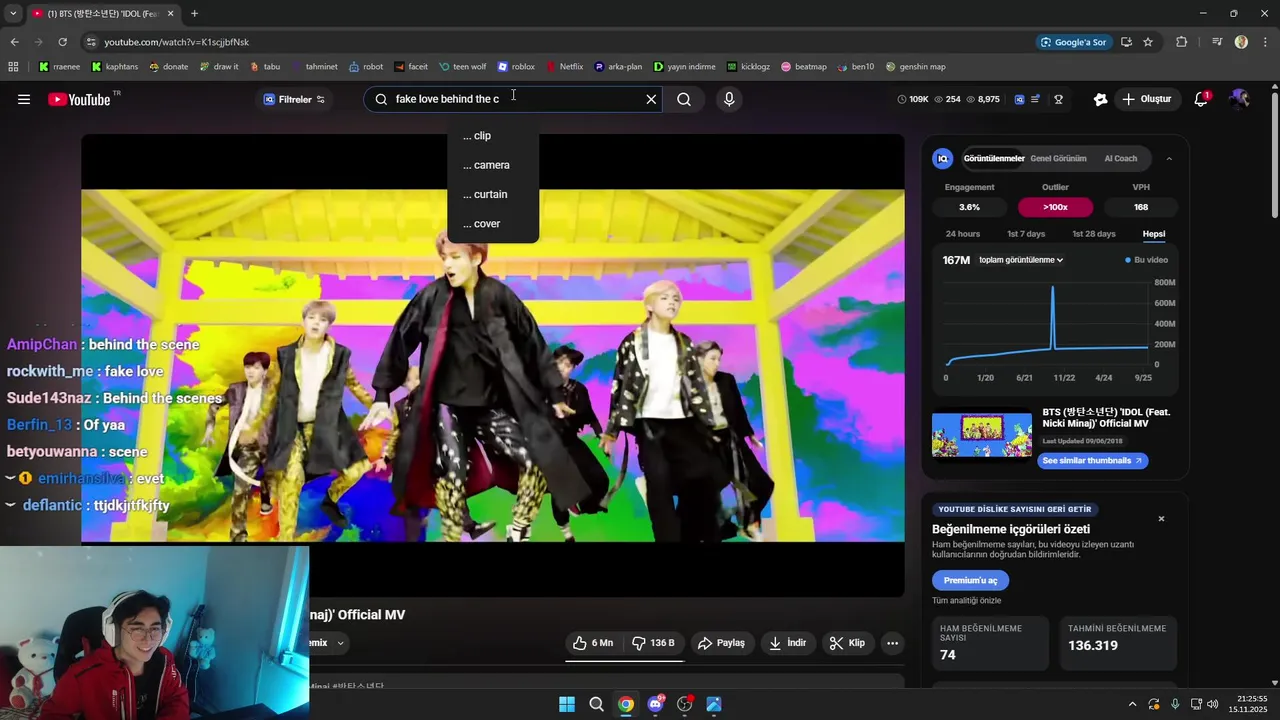
Task: Open the Netflix bookmark
Action: (x=564, y=67)
